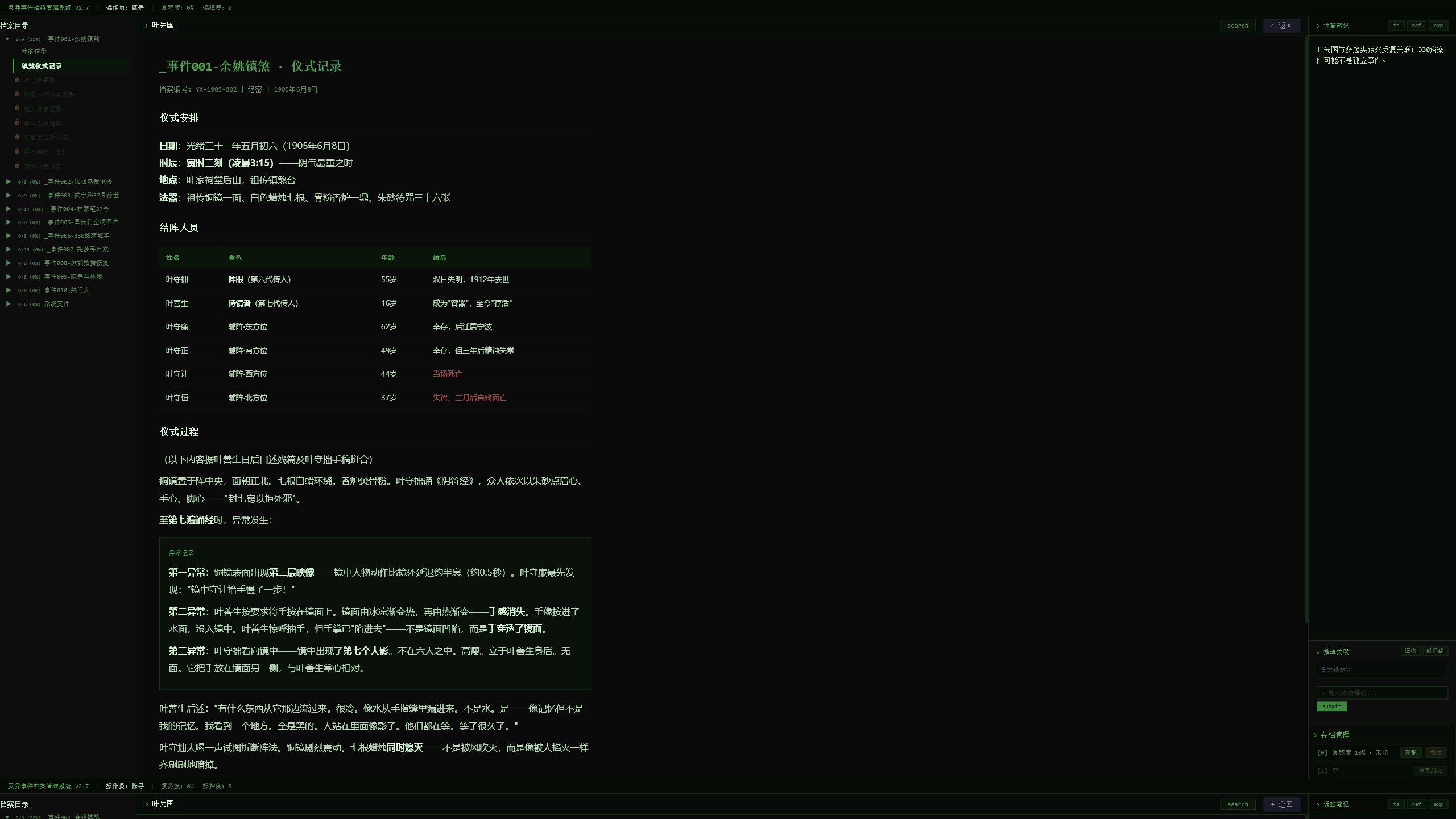This screenshot has height=819, width=1456.
Task: Switch to the 证物 tab
Action: click(1410, 651)
